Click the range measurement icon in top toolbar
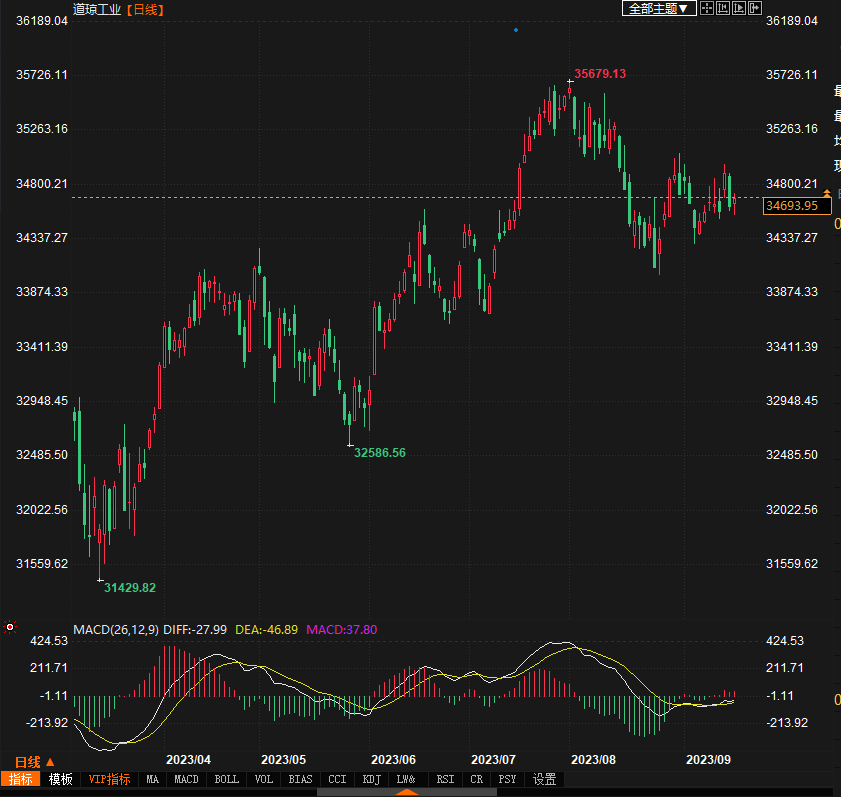Image resolution: width=841 pixels, height=797 pixels. click(723, 8)
